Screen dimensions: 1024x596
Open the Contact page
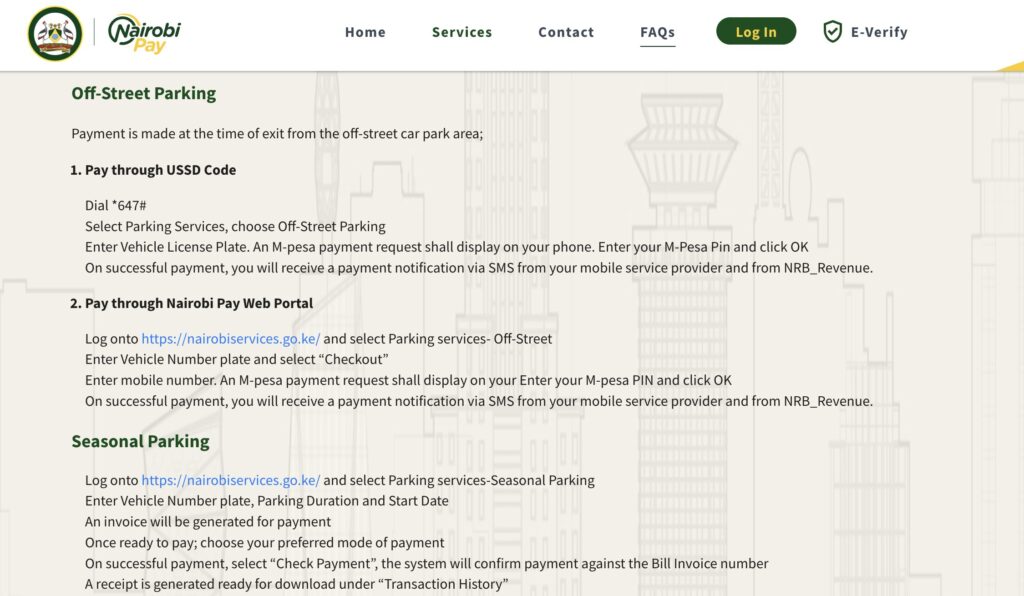tap(566, 32)
